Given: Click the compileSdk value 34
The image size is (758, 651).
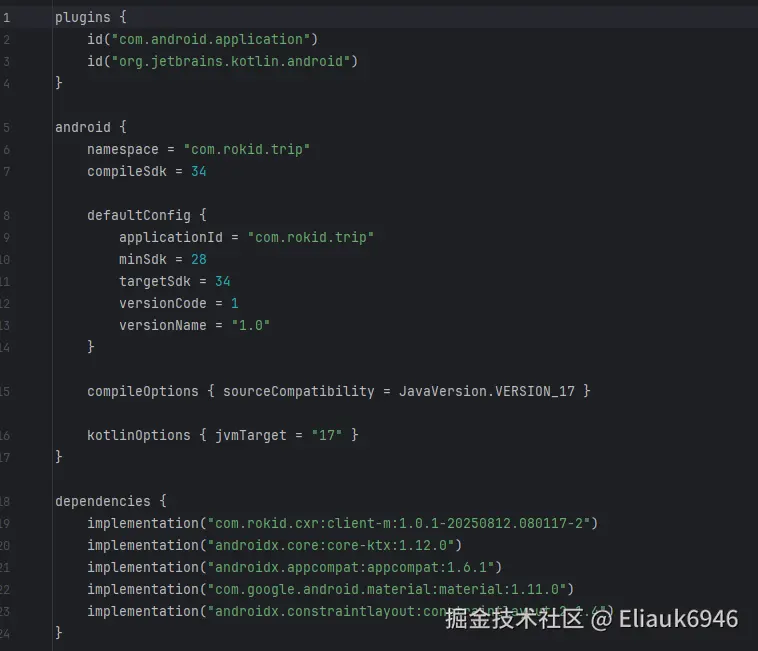Looking at the screenshot, I should click(198, 171).
